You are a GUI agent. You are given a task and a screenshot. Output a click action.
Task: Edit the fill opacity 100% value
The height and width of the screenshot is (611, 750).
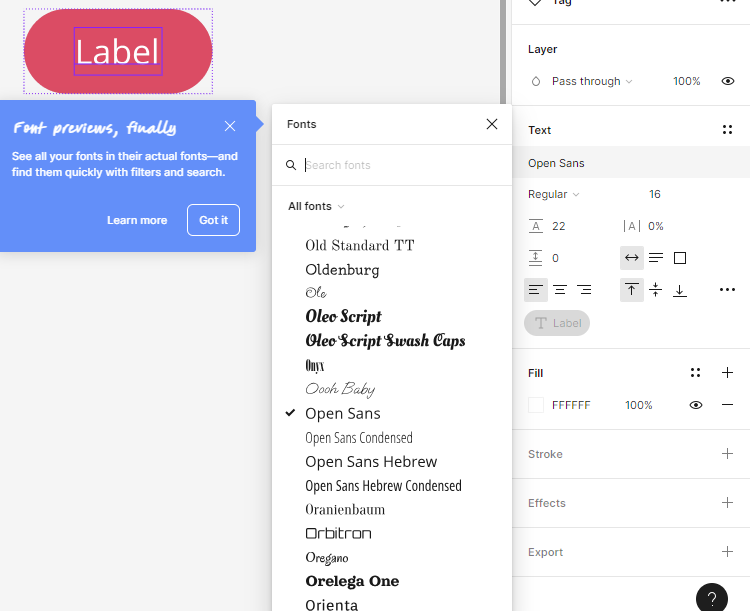(638, 405)
